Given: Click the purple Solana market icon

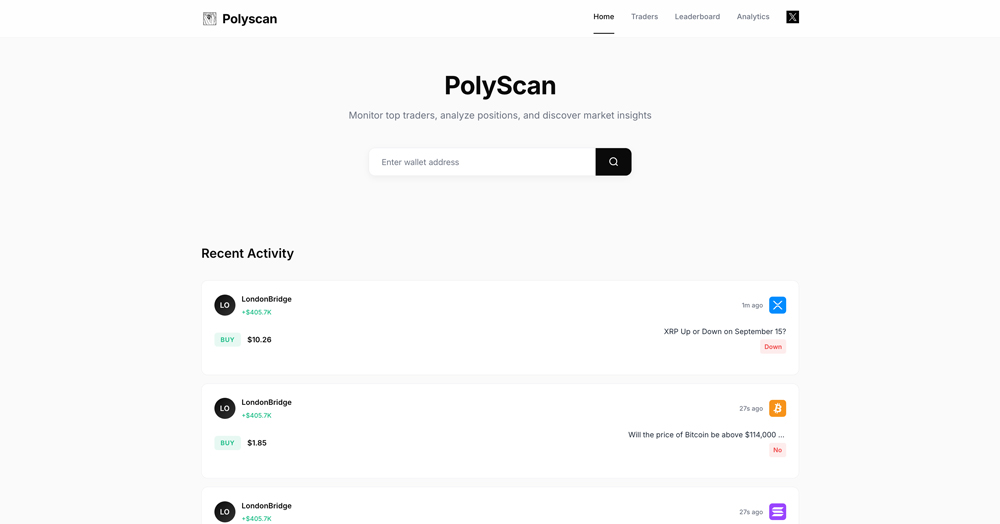Looking at the screenshot, I should point(777,512).
